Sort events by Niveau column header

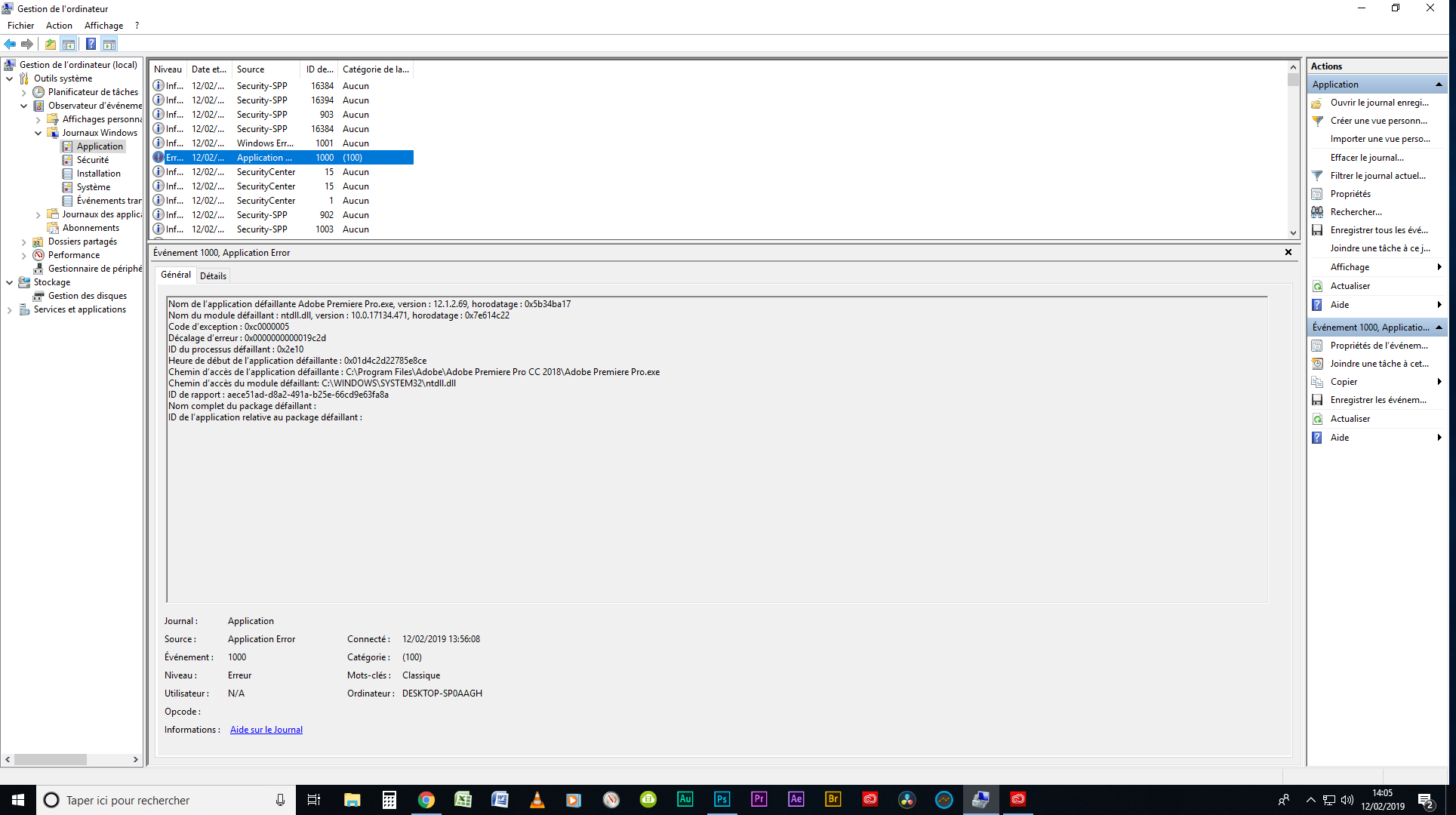tap(168, 69)
